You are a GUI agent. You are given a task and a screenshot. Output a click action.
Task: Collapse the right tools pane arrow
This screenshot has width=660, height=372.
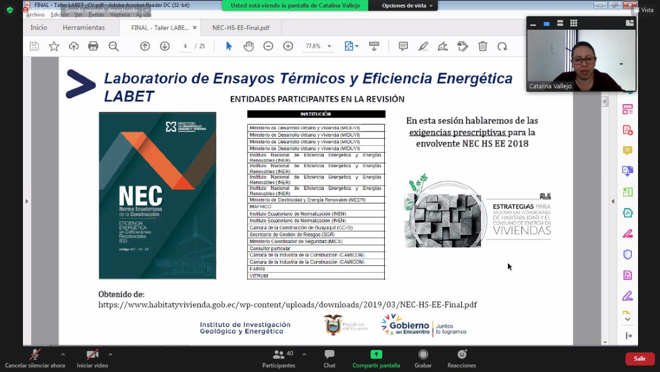(x=613, y=201)
